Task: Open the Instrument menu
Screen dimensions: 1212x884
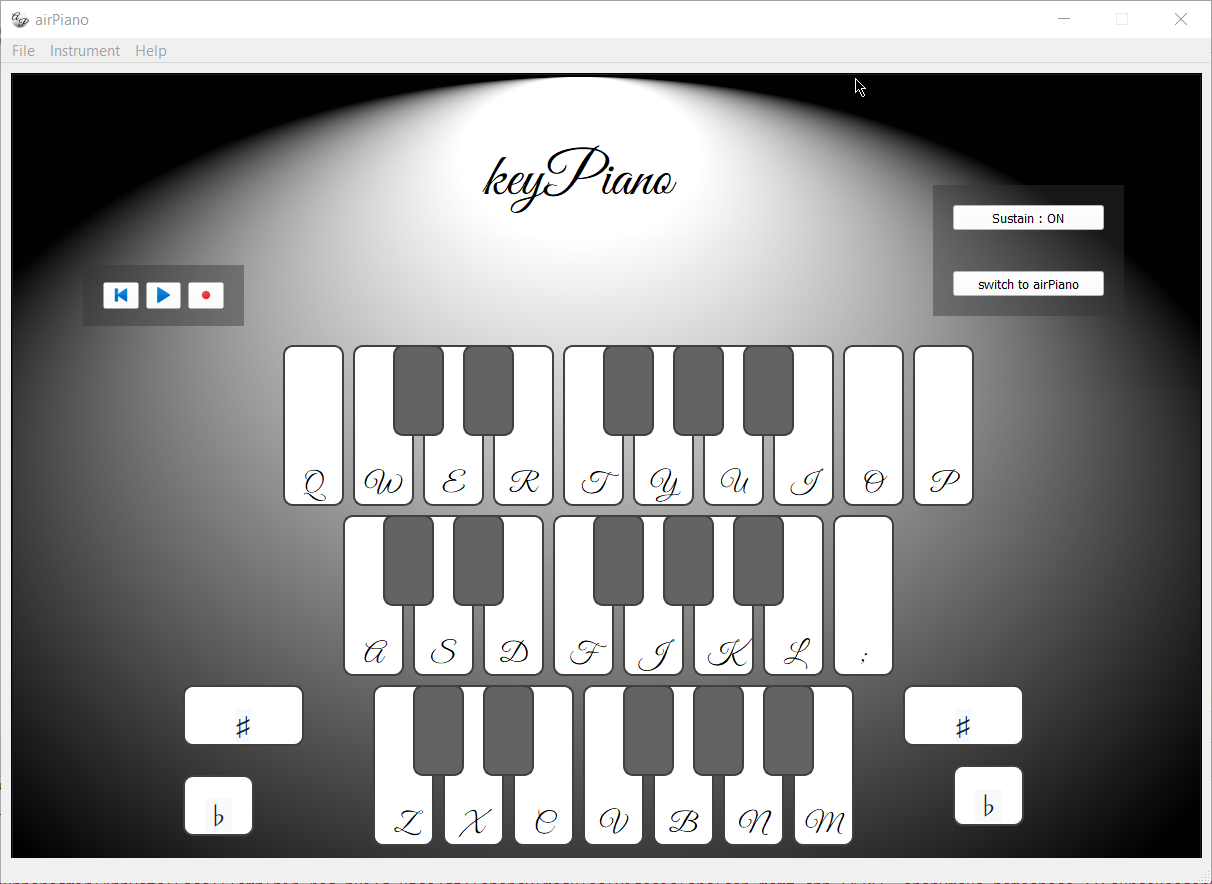Action: 85,51
